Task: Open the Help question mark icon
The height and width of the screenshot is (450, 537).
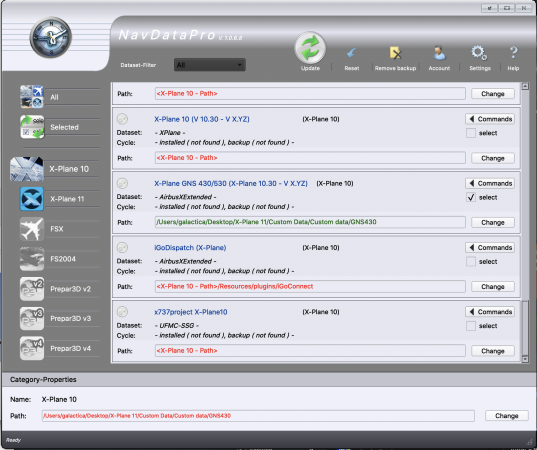Action: click(513, 53)
